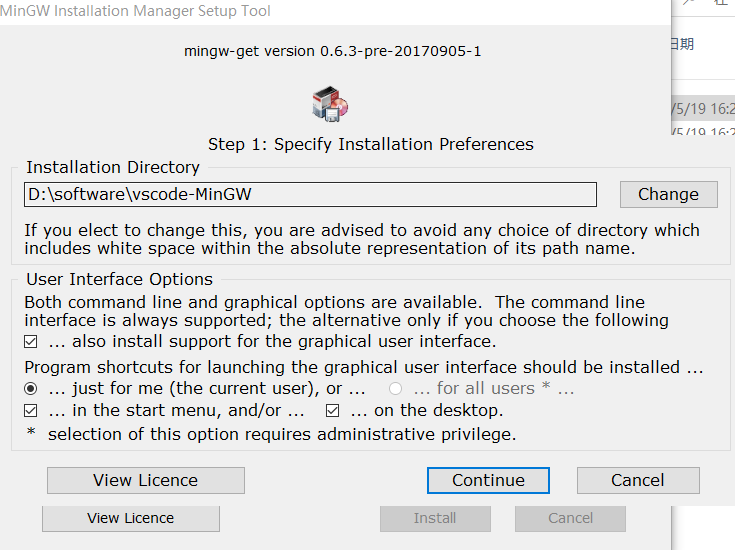
Task: Click the Step 1 installation preferences heading
Action: pyautogui.click(x=370, y=144)
